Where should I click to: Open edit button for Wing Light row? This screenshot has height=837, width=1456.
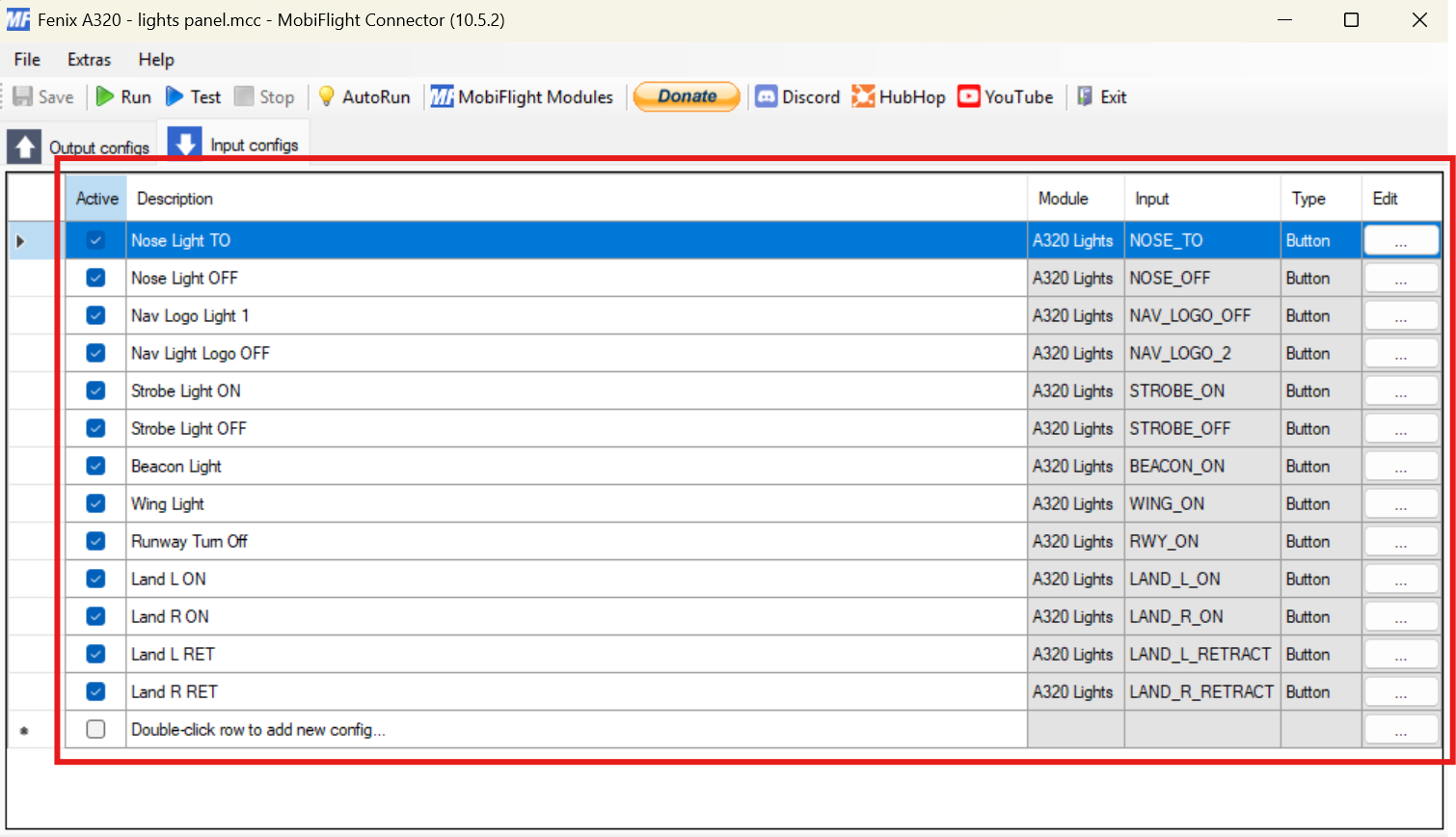coord(1401,503)
